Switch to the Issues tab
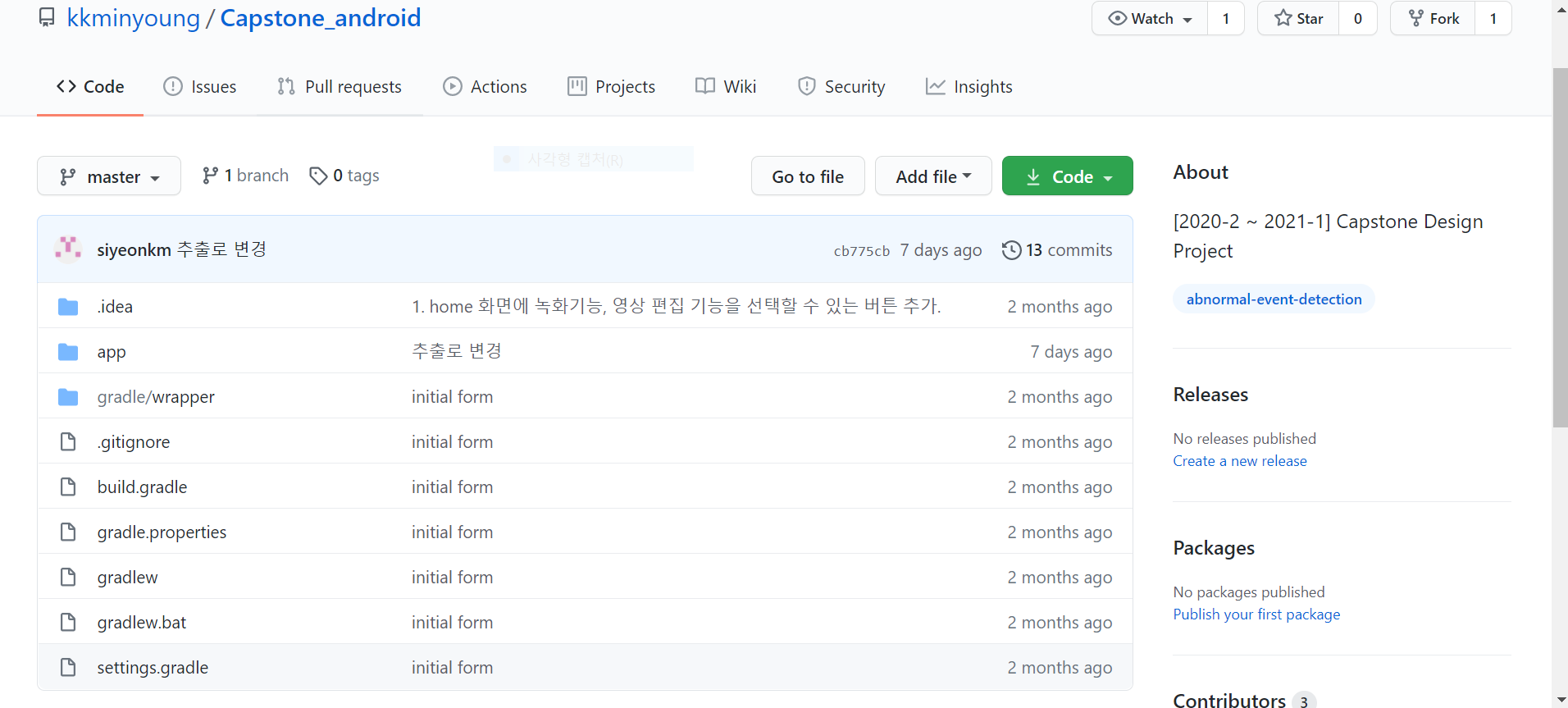1568x708 pixels. point(199,86)
